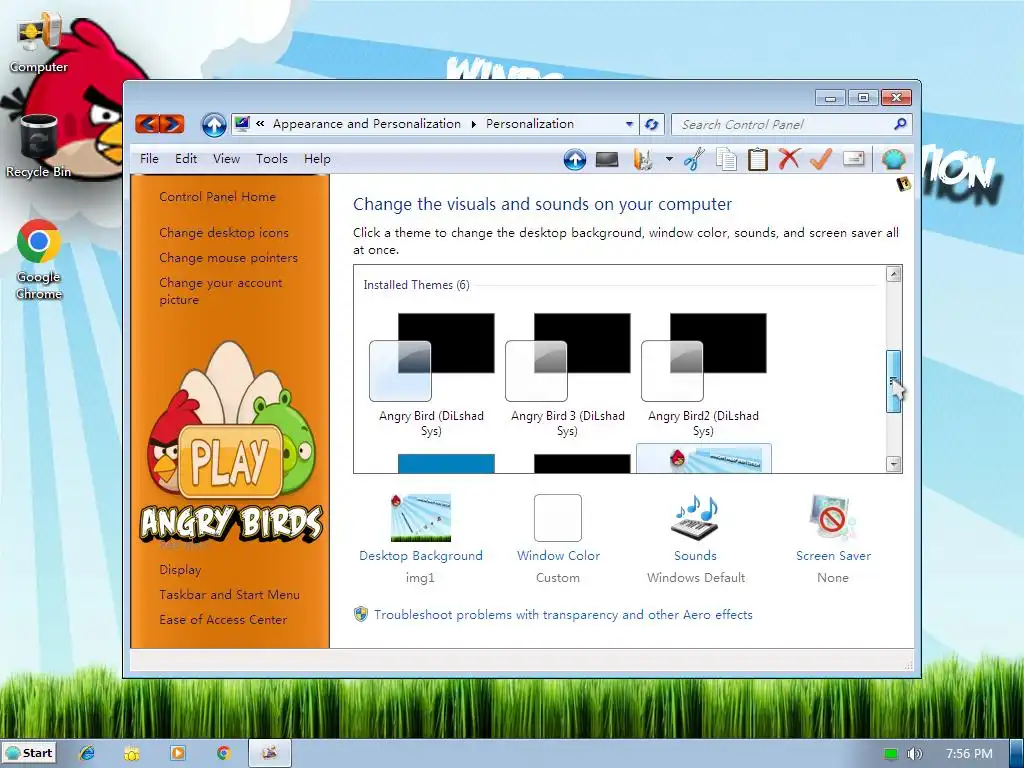The image size is (1024, 768).
Task: Click the black screen toolbar icon
Action: (x=607, y=159)
